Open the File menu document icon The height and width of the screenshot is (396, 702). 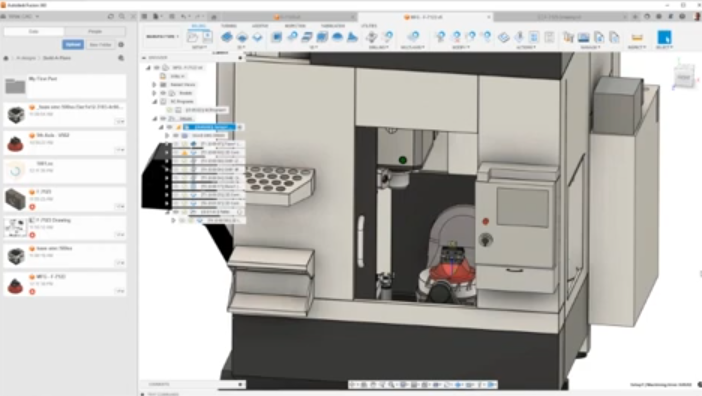coord(156,17)
